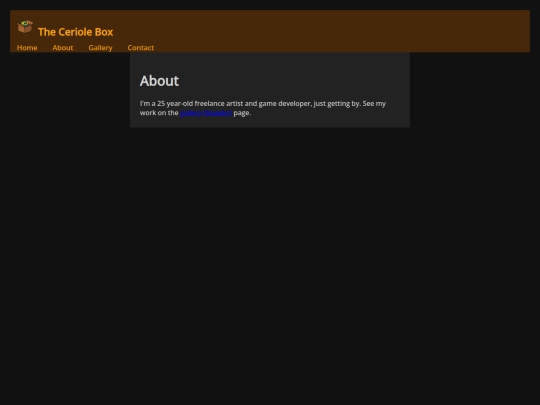The width and height of the screenshot is (540, 405).
Task: Click the text "freelance artist and game developer"
Action: click(x=252, y=104)
